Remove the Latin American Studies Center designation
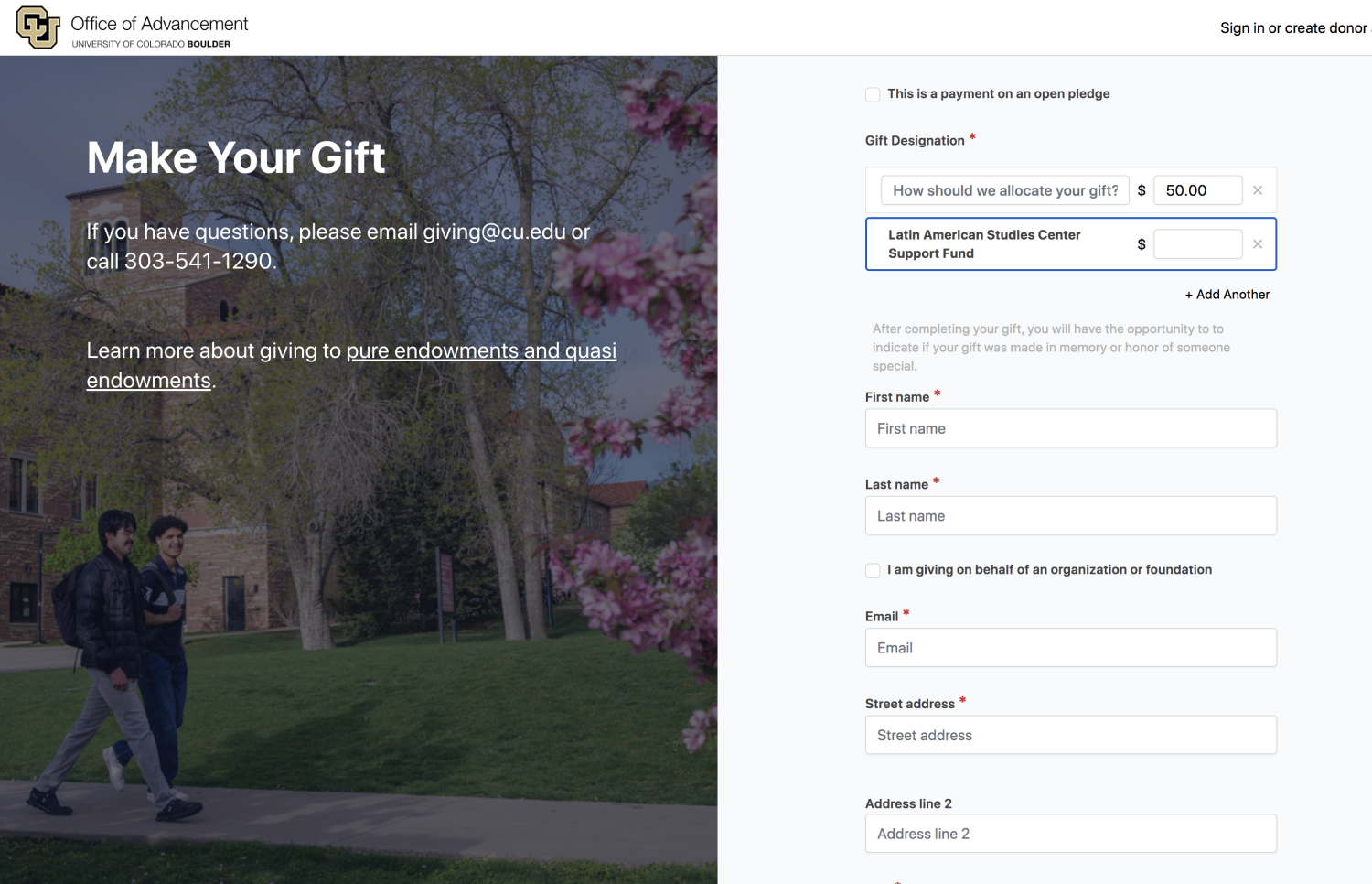Screen dimensions: 1372x884 (x=1258, y=244)
